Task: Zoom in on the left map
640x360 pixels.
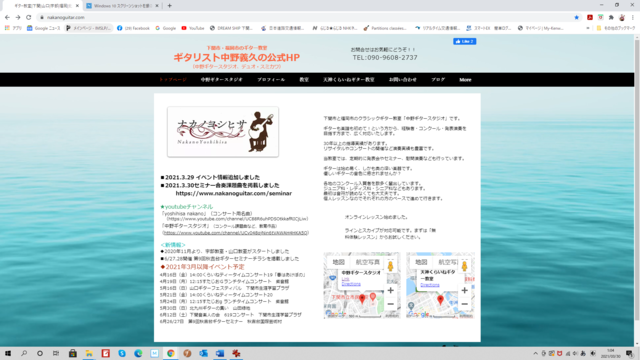Action: 390,290
